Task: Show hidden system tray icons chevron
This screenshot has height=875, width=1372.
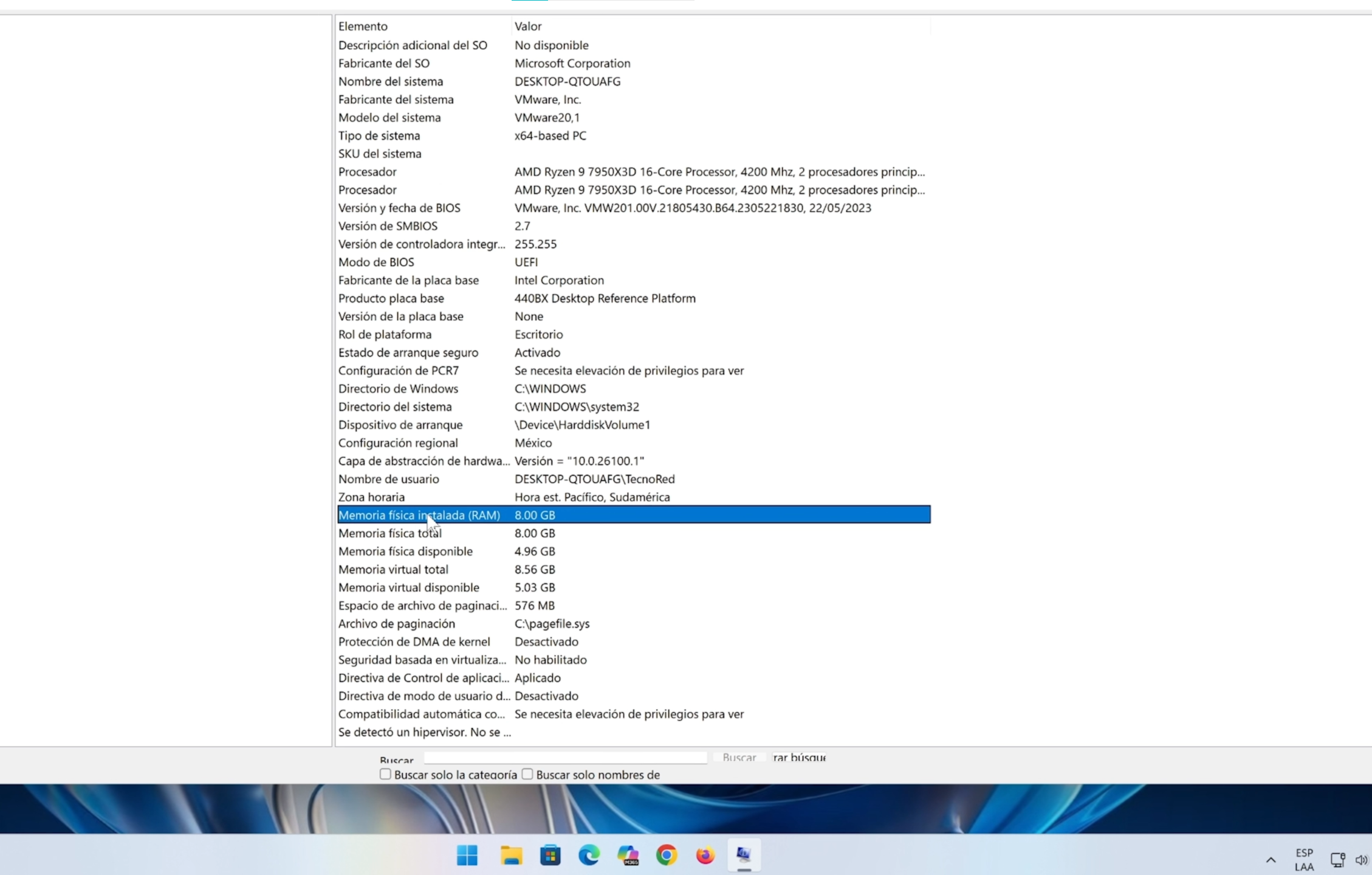Action: [x=1271, y=860]
